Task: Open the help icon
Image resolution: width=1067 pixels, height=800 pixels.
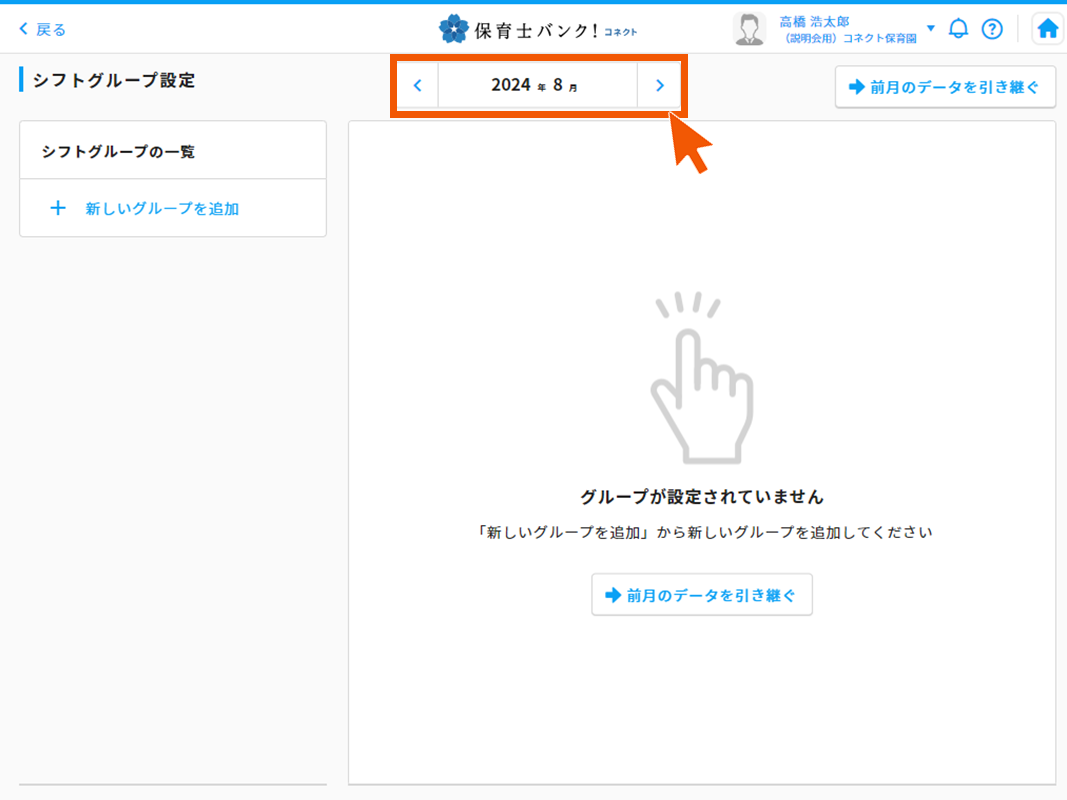Action: click(x=992, y=28)
